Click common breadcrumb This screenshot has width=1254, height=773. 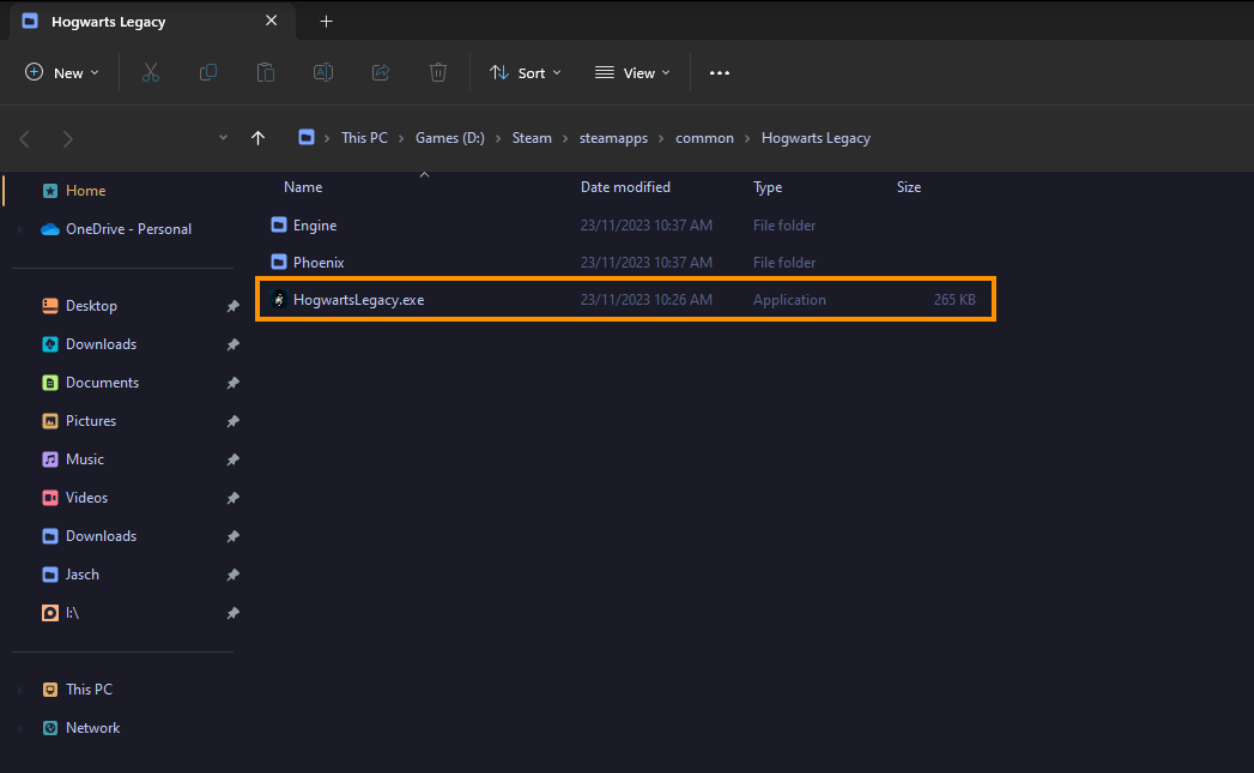tap(705, 138)
